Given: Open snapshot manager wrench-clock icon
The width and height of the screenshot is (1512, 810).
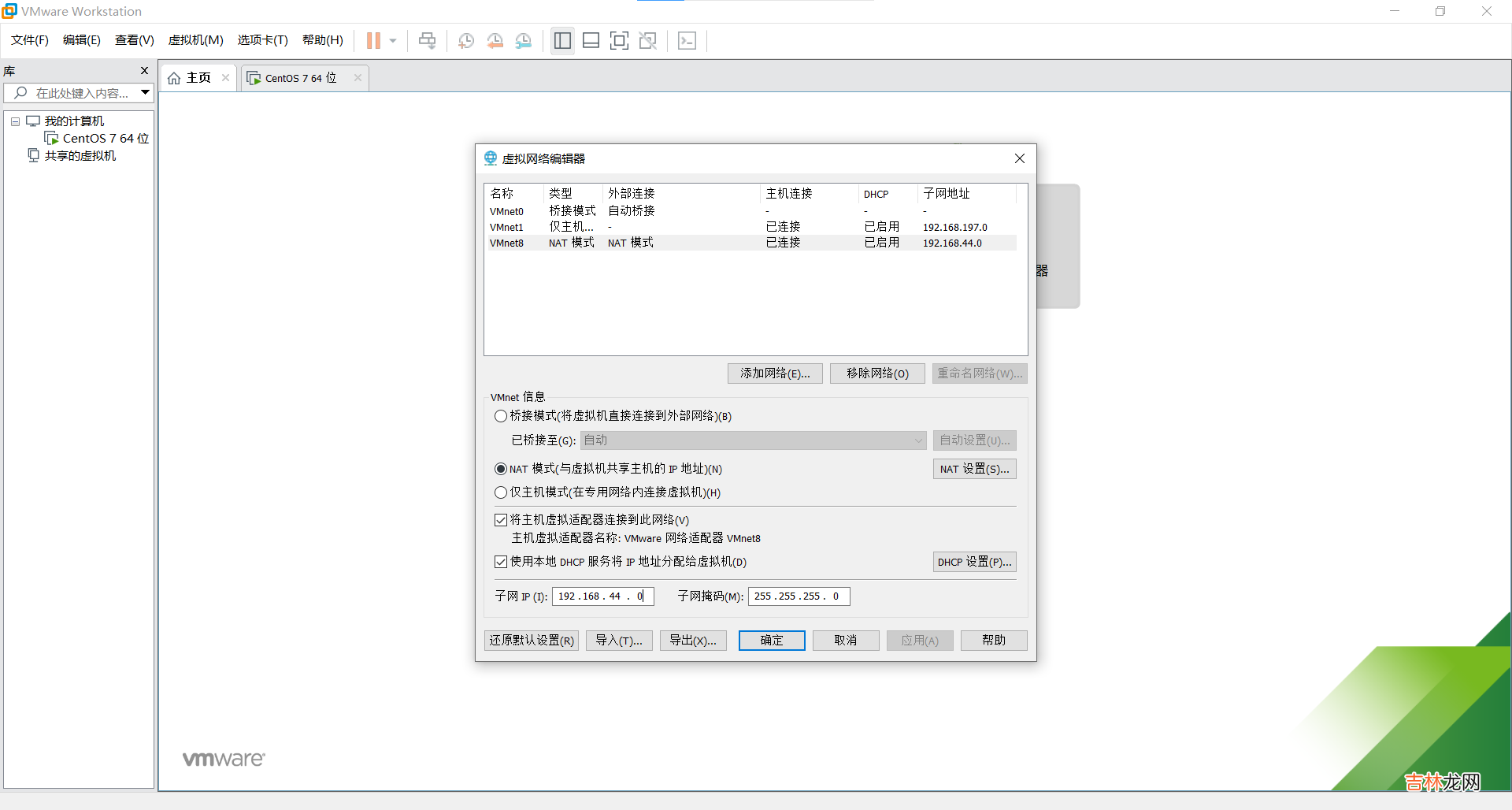Looking at the screenshot, I should pyautogui.click(x=524, y=41).
